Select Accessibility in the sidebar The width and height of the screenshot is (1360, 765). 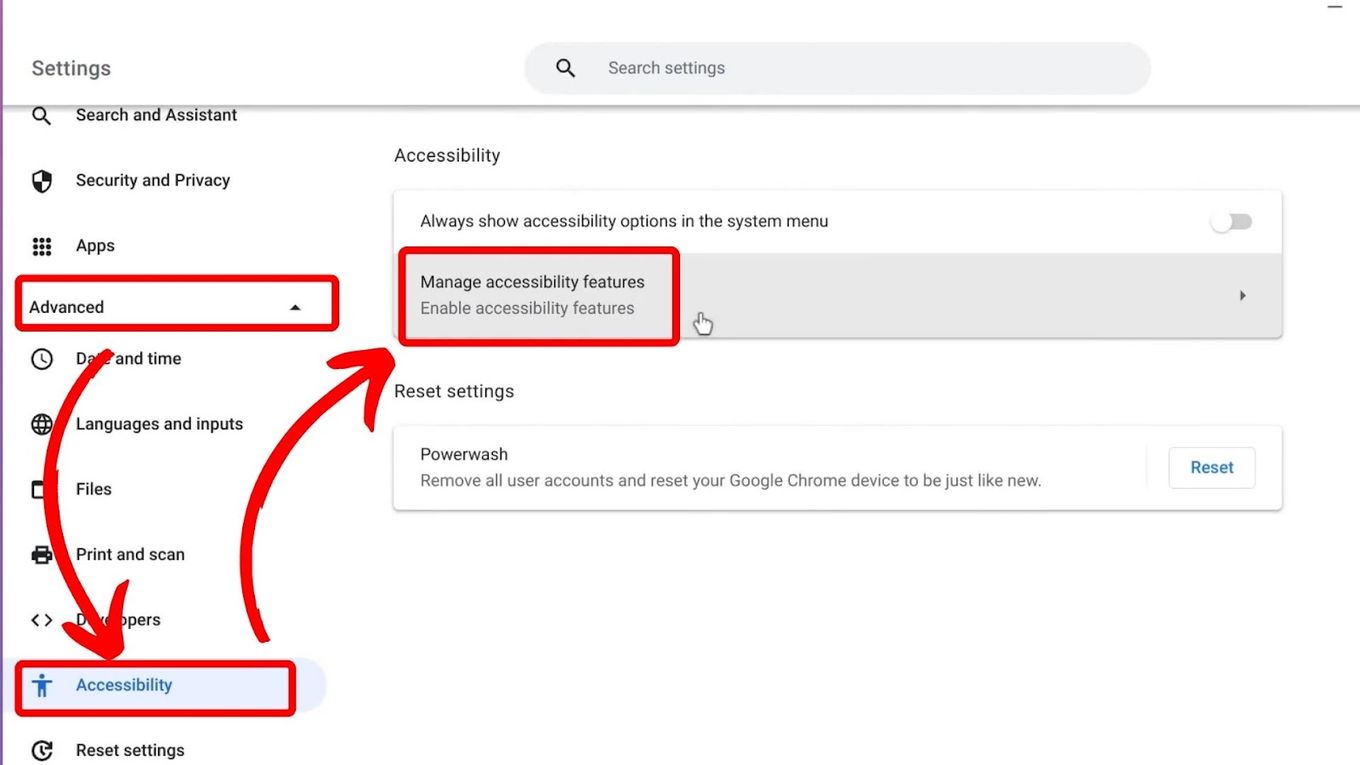click(x=124, y=685)
